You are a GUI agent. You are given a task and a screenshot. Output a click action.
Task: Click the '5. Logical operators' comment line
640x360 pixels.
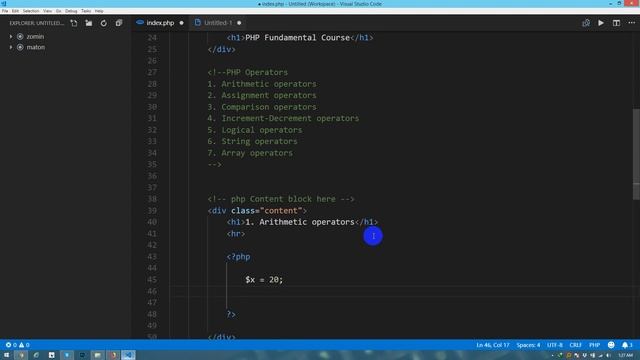255,130
